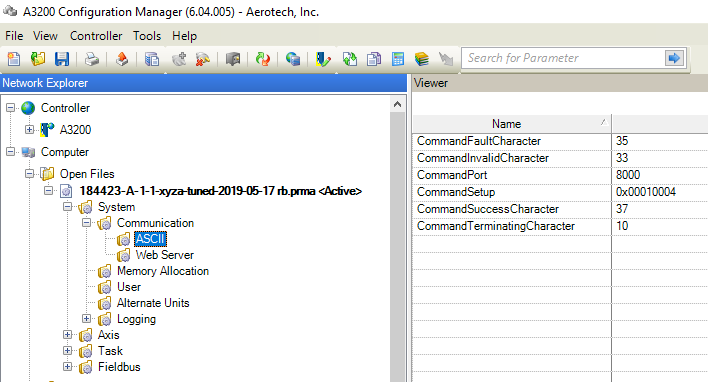Click the Save floppy disk icon

pyautogui.click(x=62, y=59)
